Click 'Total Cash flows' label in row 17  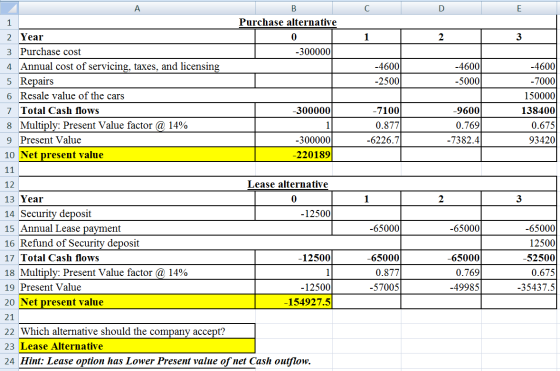coord(137,258)
